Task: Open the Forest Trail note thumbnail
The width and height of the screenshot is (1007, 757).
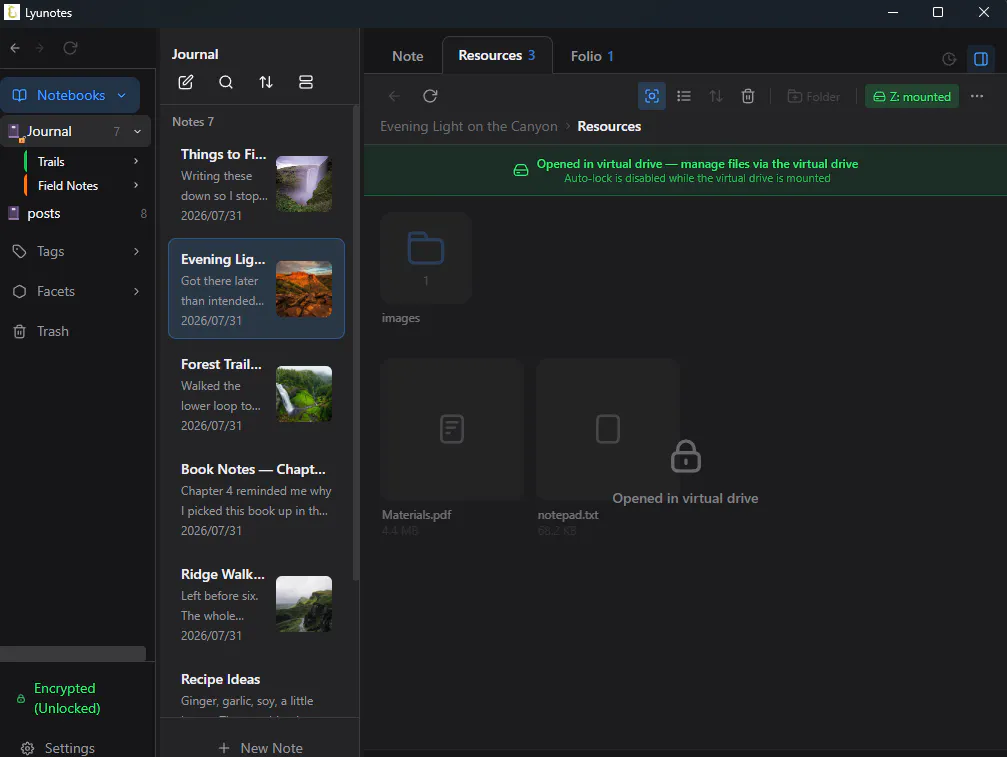Action: point(304,394)
